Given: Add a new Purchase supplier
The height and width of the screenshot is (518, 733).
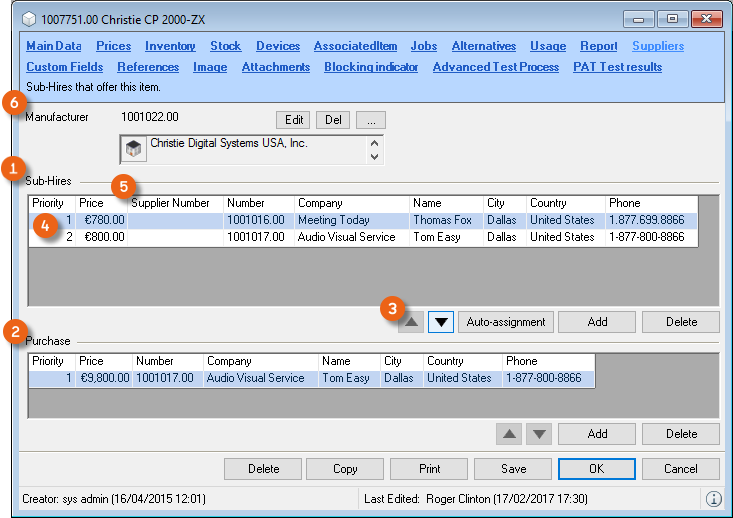Looking at the screenshot, I should (x=597, y=434).
